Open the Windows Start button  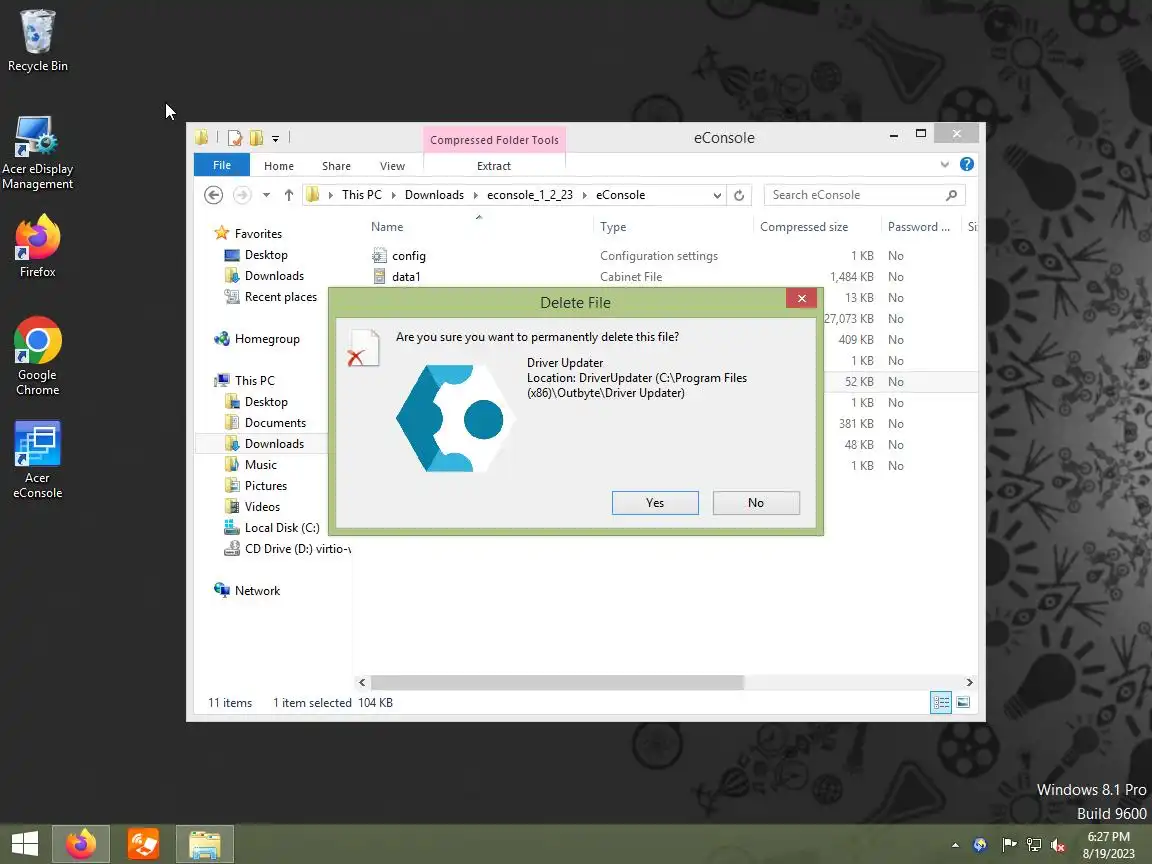tap(25, 843)
